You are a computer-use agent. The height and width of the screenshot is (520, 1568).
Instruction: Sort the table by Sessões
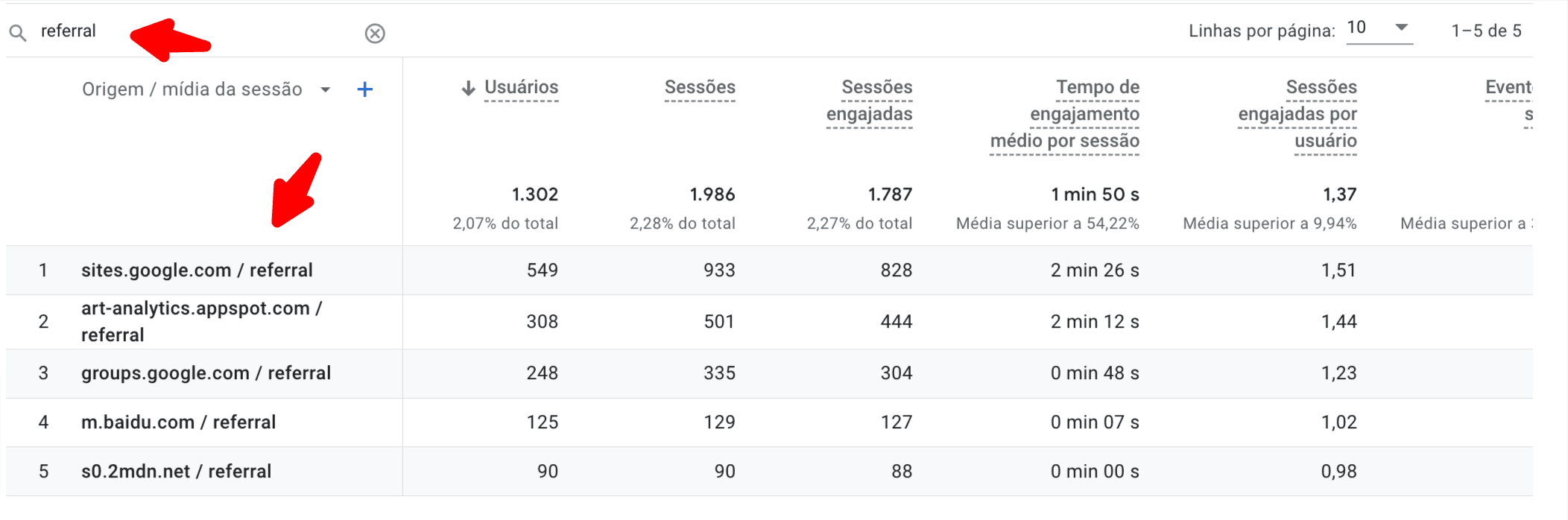click(699, 86)
